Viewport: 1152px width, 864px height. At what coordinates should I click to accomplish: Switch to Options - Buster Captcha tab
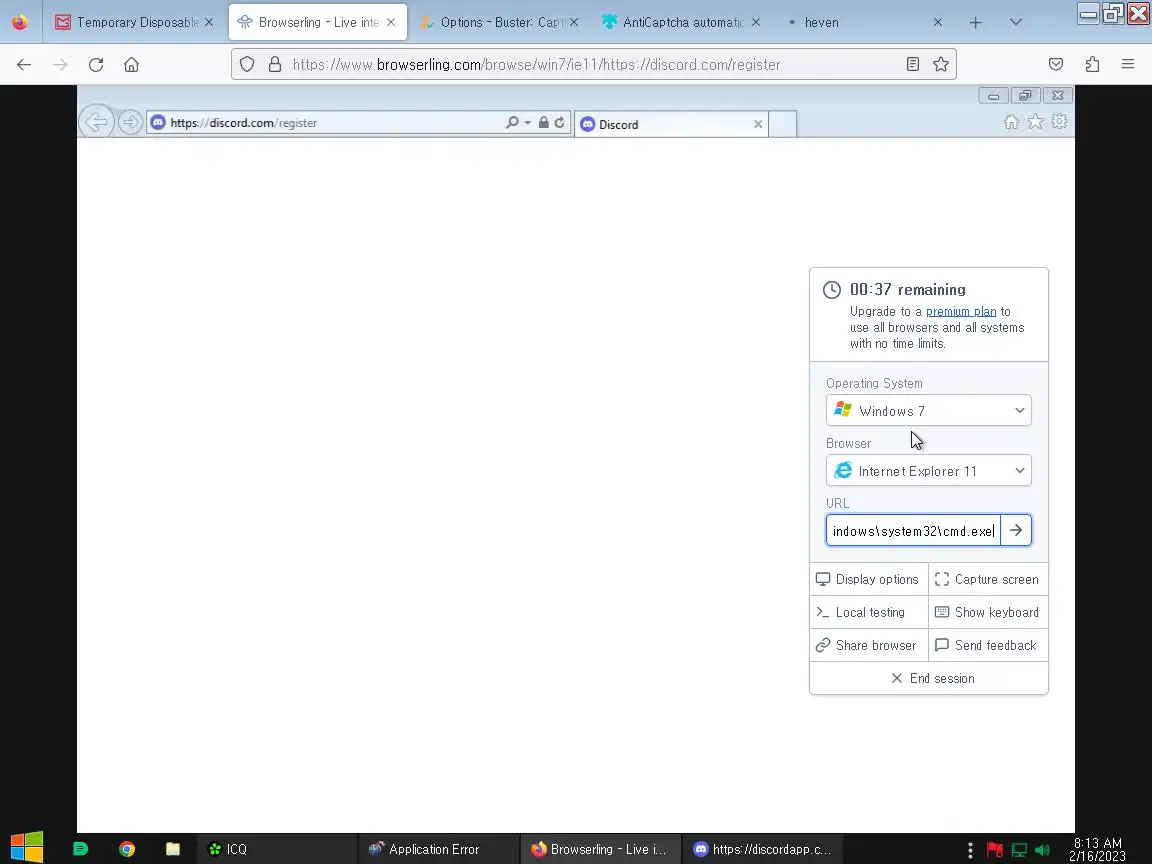[x=500, y=23]
